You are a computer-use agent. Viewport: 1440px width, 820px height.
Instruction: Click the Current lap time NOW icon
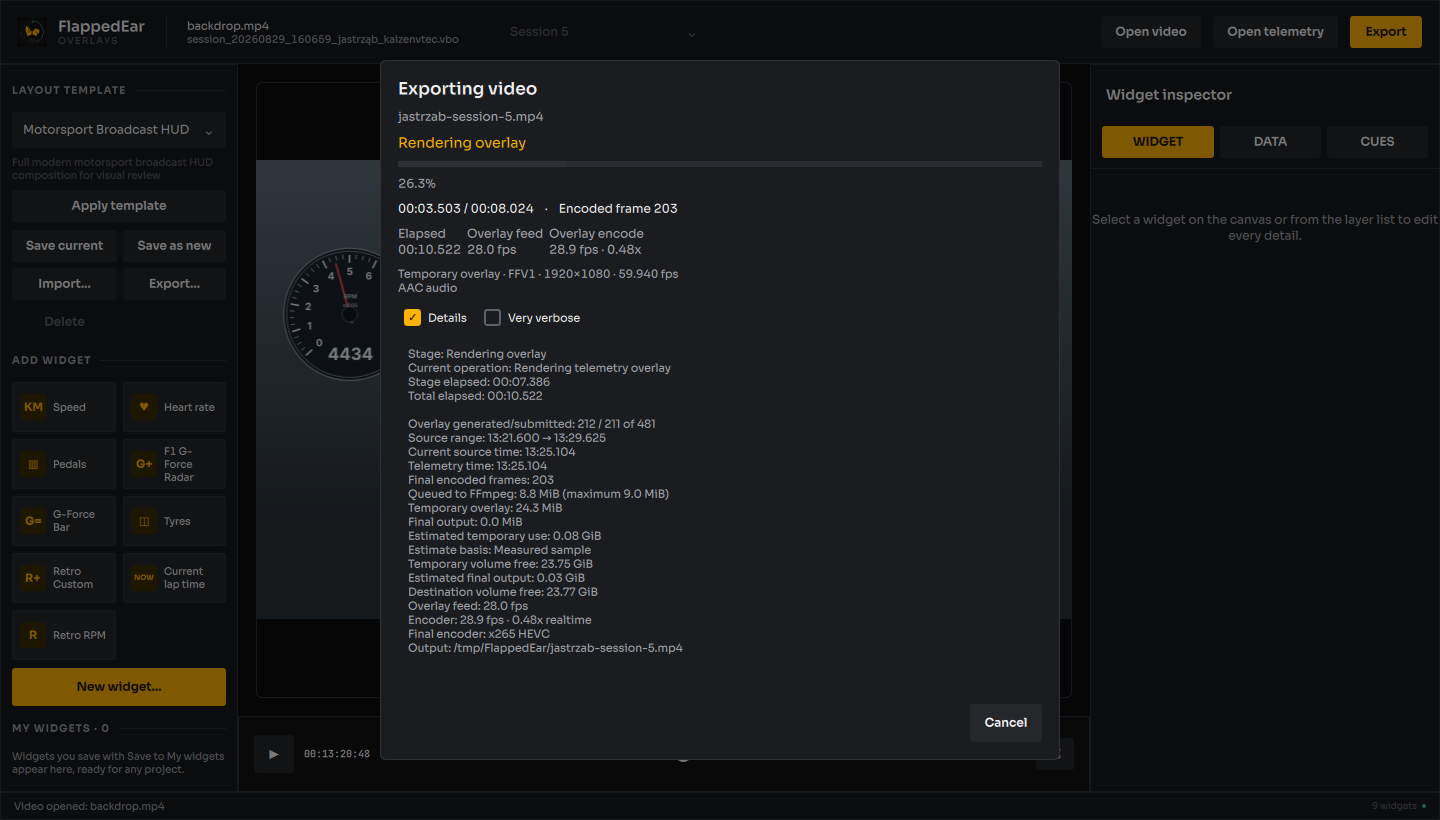coord(144,578)
